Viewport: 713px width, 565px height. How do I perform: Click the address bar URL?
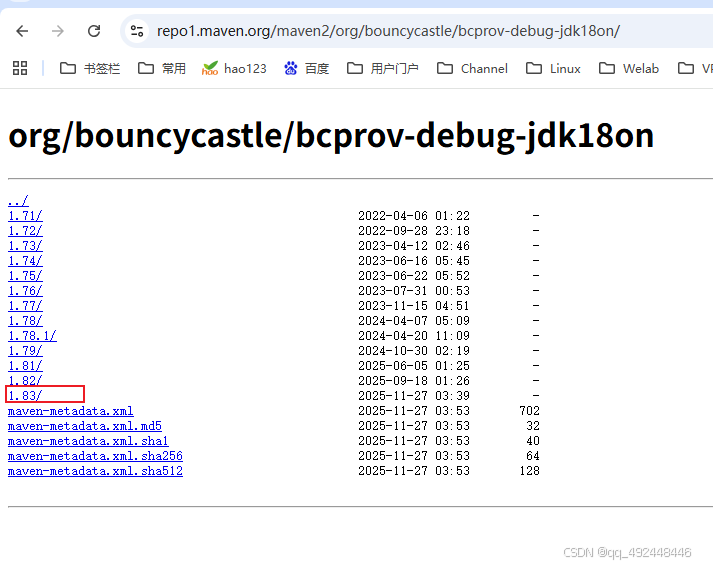coord(388,31)
